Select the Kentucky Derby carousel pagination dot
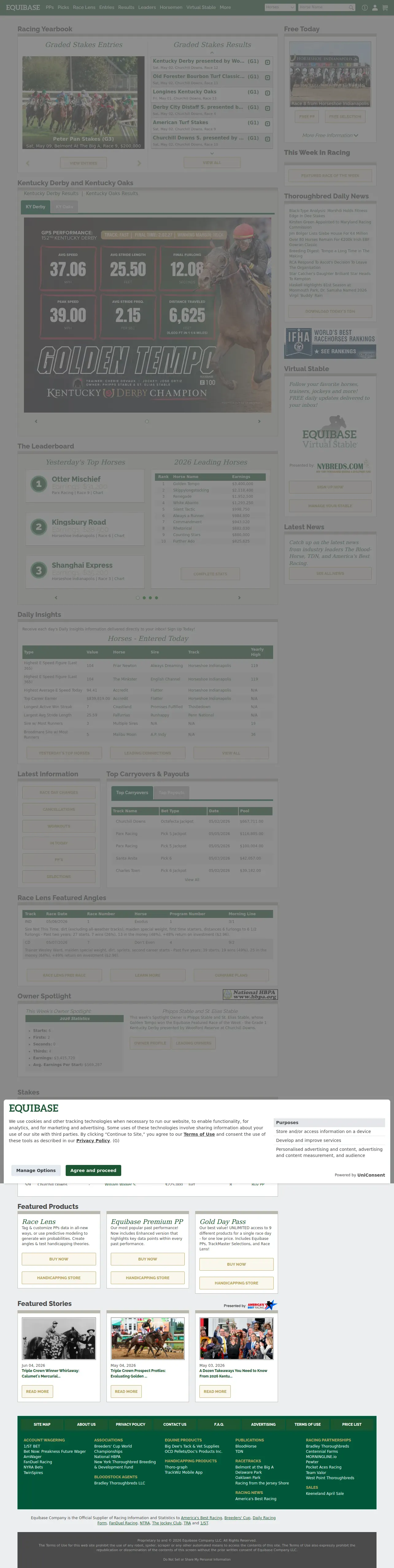394x1568 pixels. click(x=147, y=421)
